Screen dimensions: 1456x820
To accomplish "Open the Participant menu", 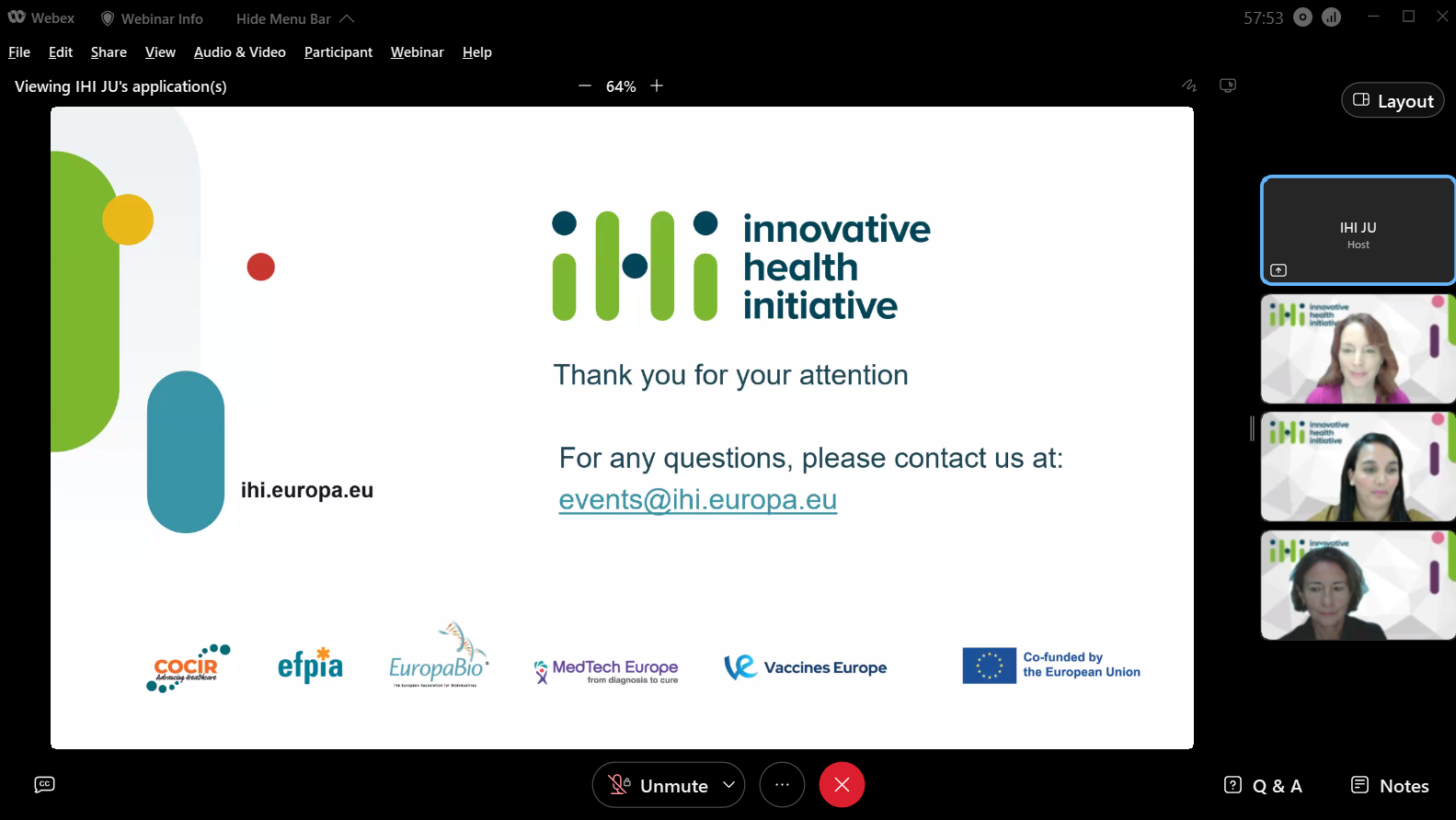I will 338,52.
